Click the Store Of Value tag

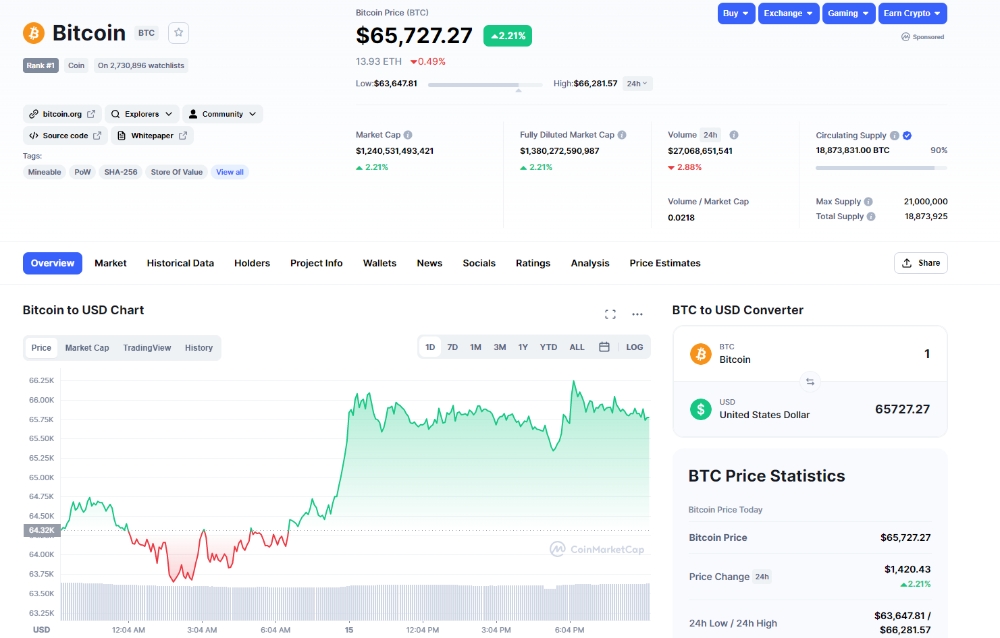[177, 172]
